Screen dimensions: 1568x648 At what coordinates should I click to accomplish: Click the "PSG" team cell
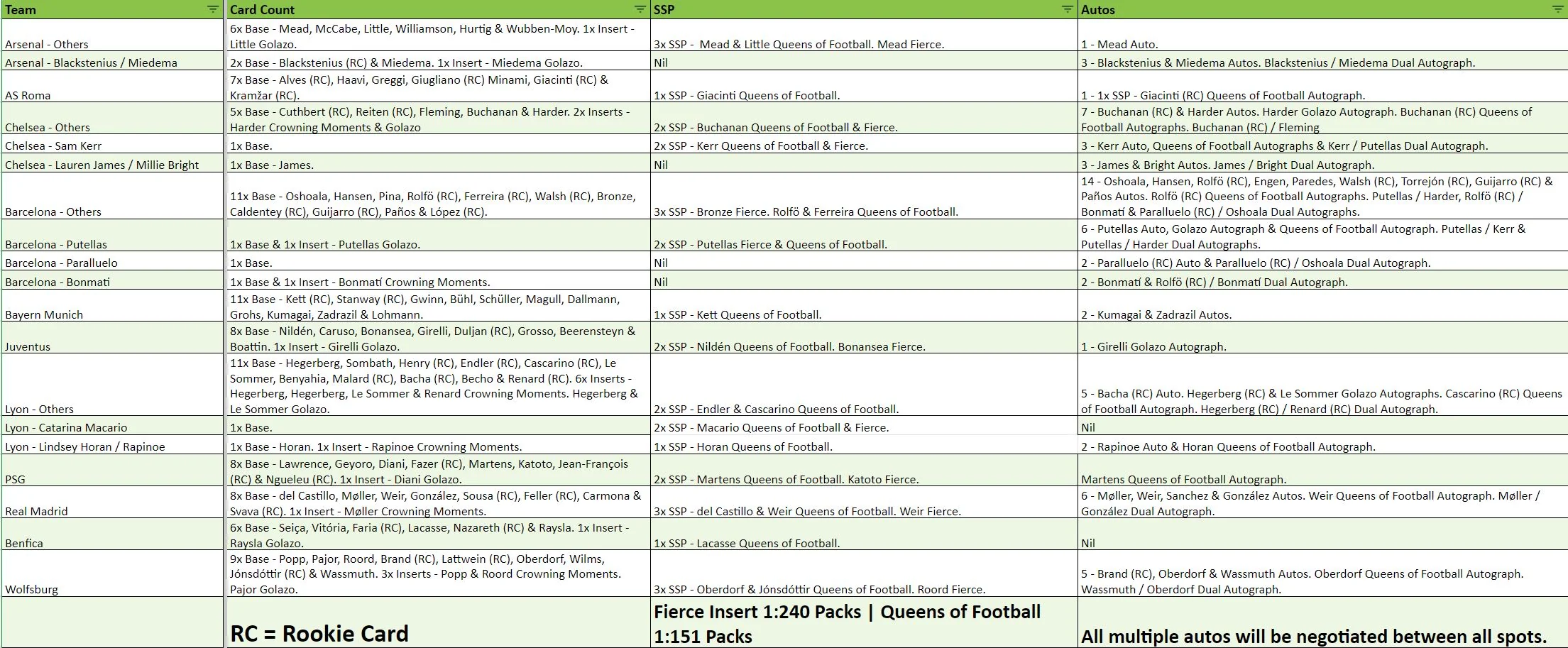coord(114,471)
